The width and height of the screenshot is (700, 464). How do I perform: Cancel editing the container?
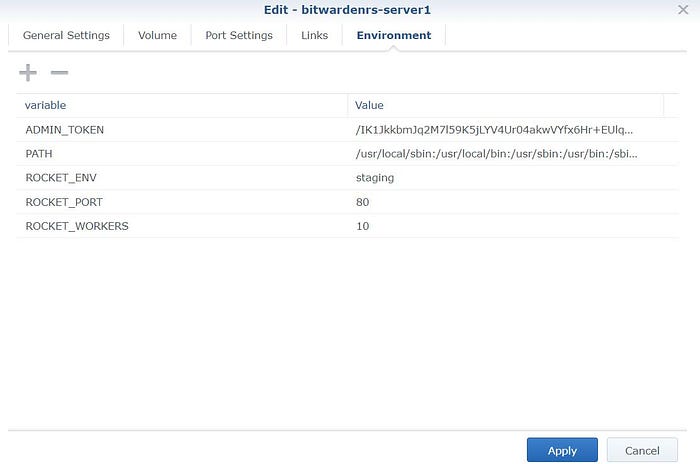(x=642, y=450)
